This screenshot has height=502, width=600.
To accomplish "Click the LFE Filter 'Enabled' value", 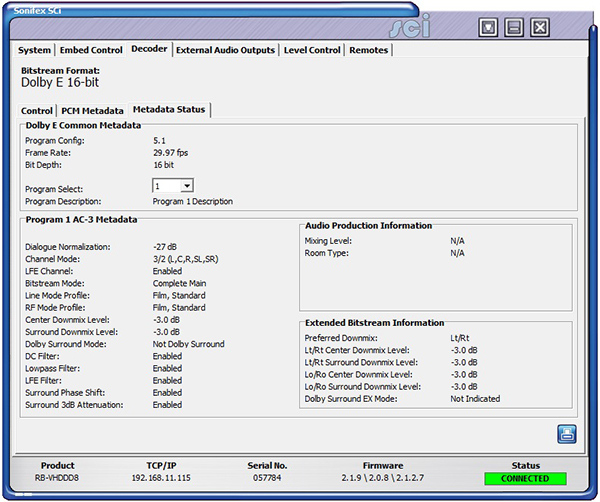I will coord(167,381).
